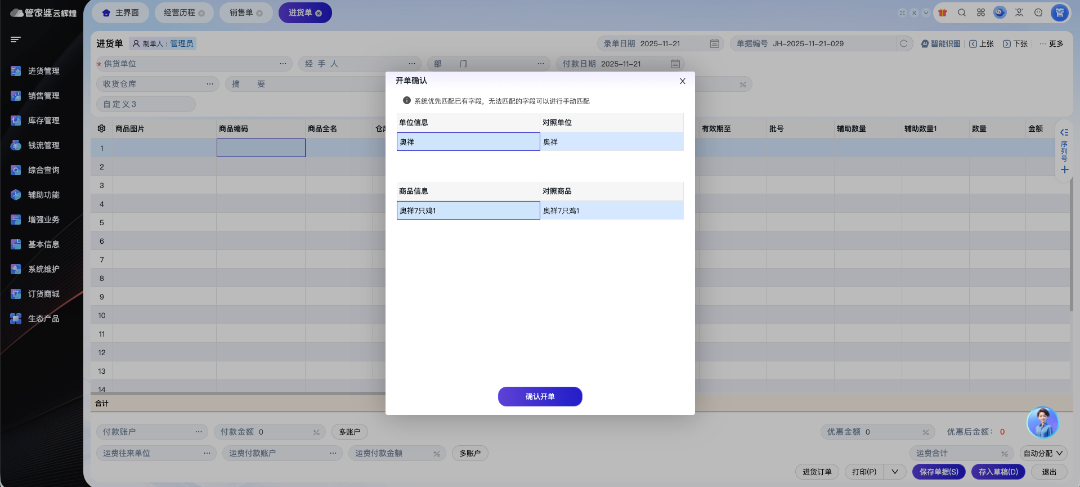The image size is (1080, 487).
Task: Click the AI assistant avatar
Action: [1042, 422]
